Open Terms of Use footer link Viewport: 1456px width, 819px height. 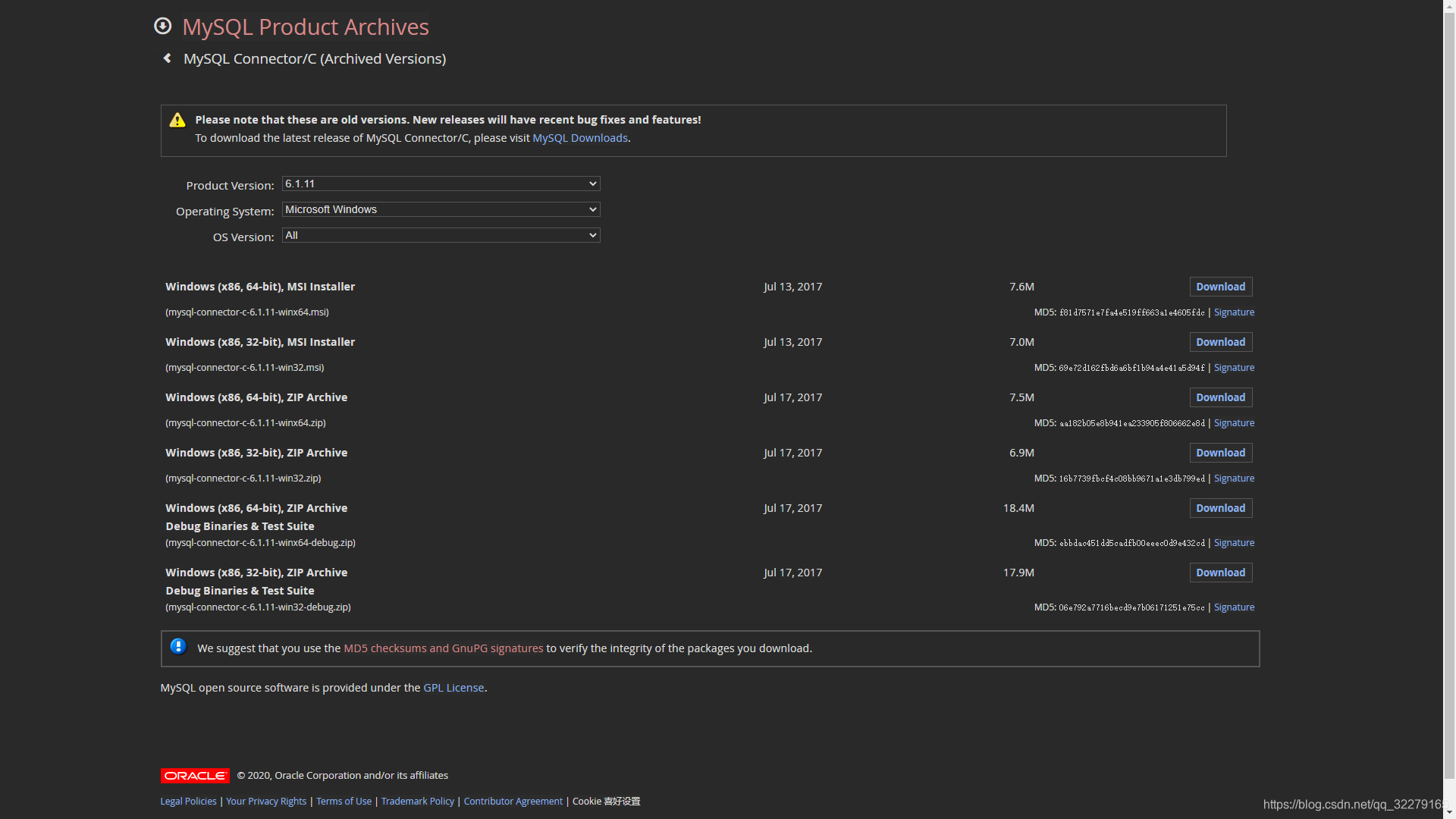point(344,802)
